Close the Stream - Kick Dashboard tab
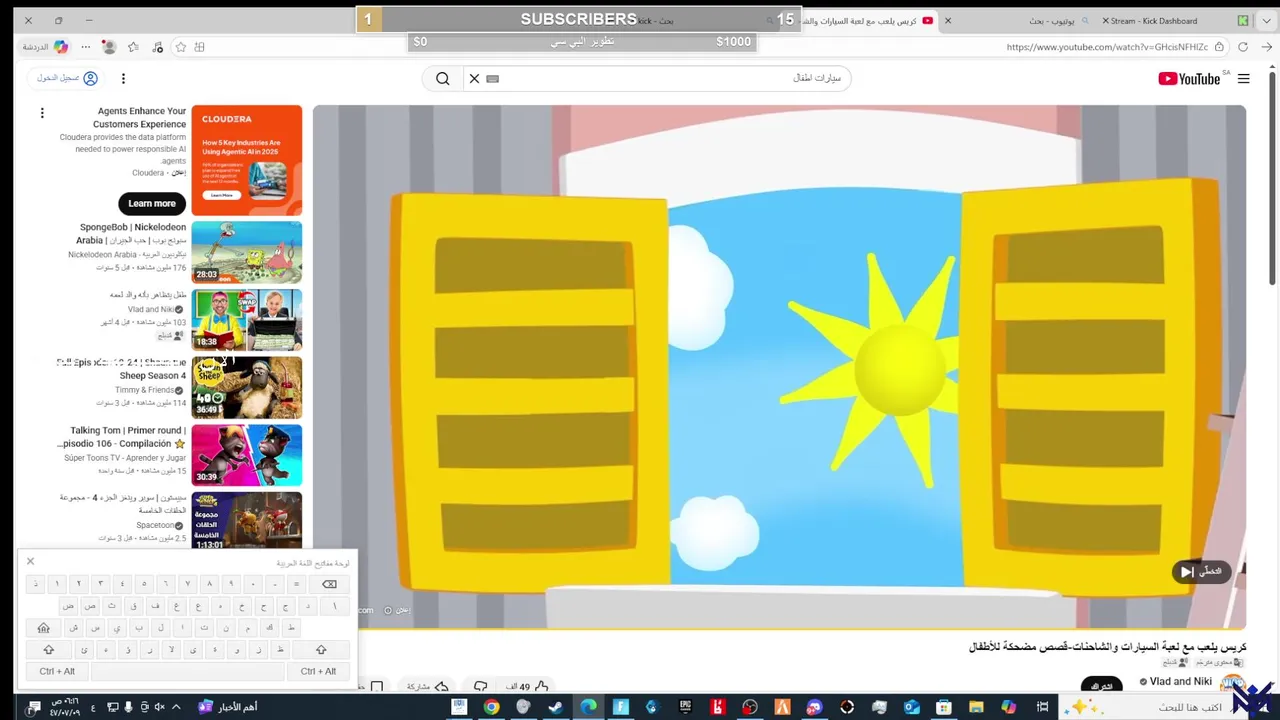 [x=1105, y=21]
